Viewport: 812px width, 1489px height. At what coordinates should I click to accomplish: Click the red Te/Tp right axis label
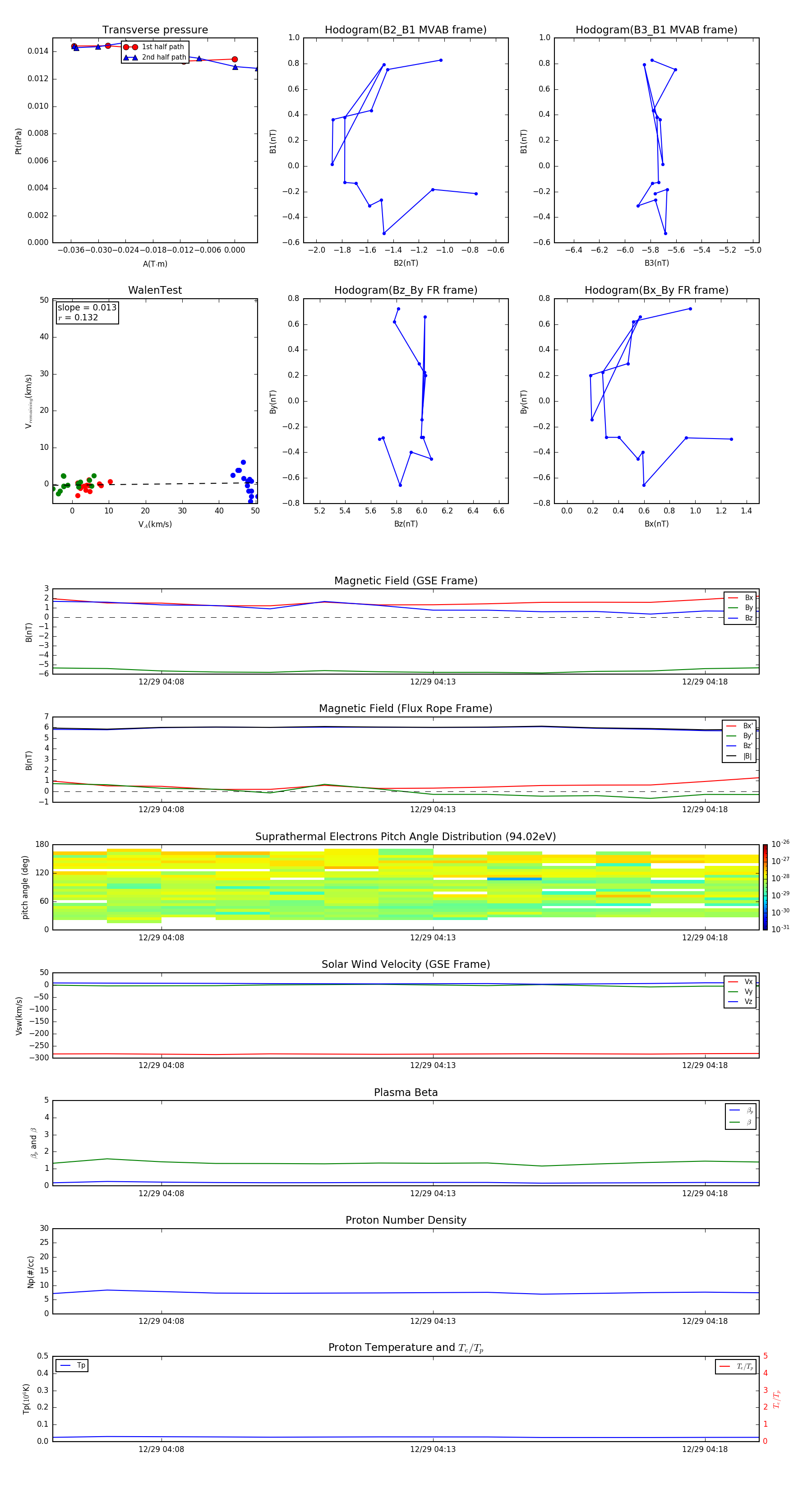point(776,1399)
